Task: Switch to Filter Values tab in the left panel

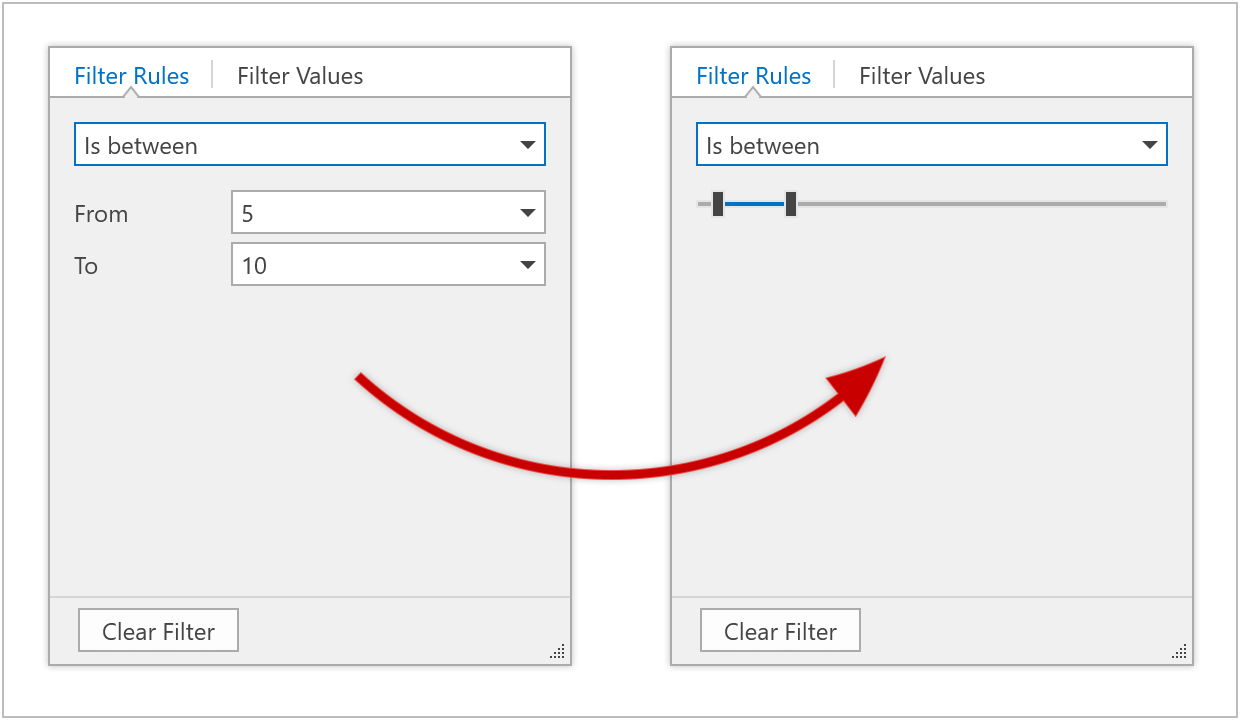Action: 300,76
